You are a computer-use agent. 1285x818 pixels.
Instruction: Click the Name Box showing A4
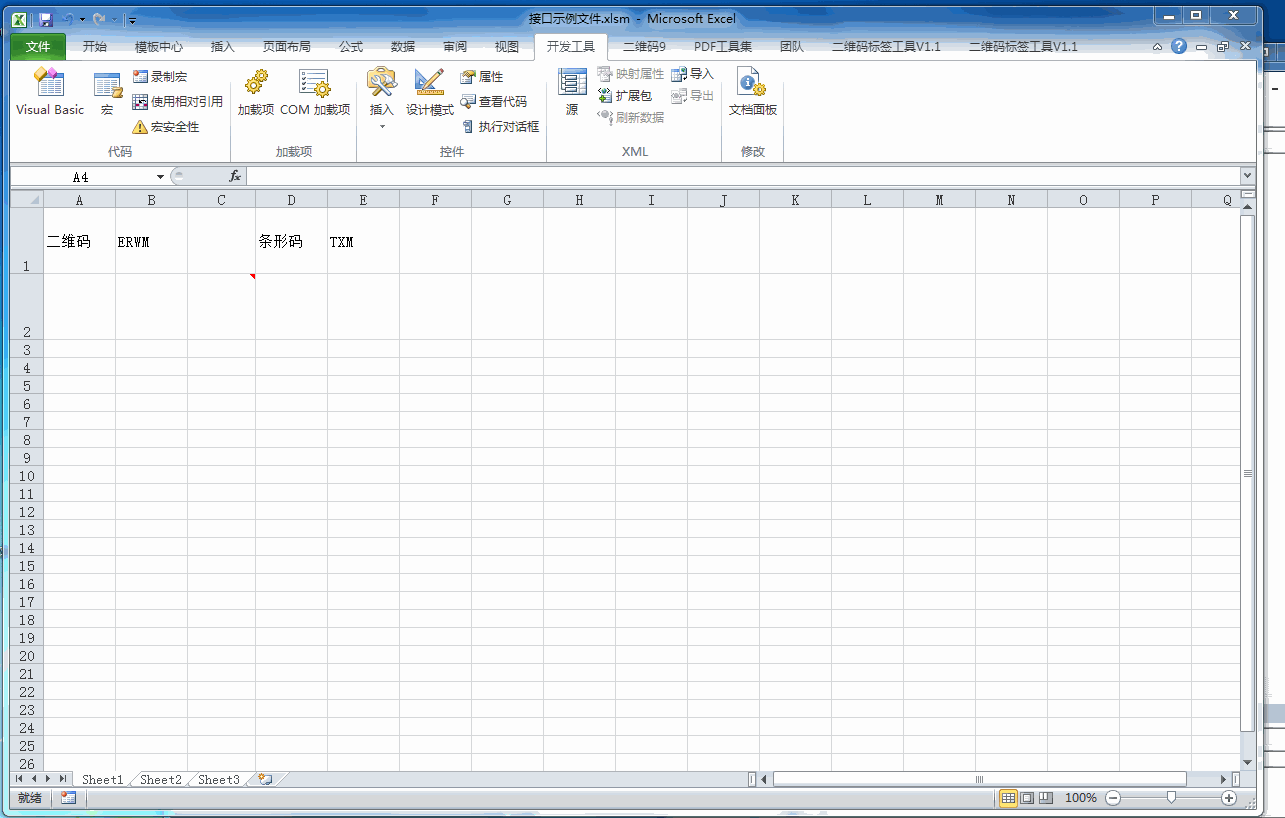[x=80, y=177]
